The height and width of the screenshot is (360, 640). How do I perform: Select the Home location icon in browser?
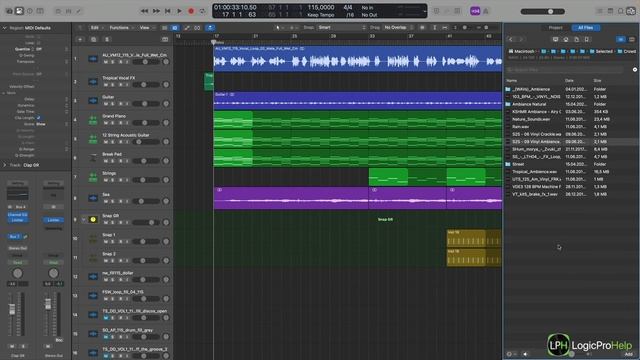pyautogui.click(x=566, y=40)
